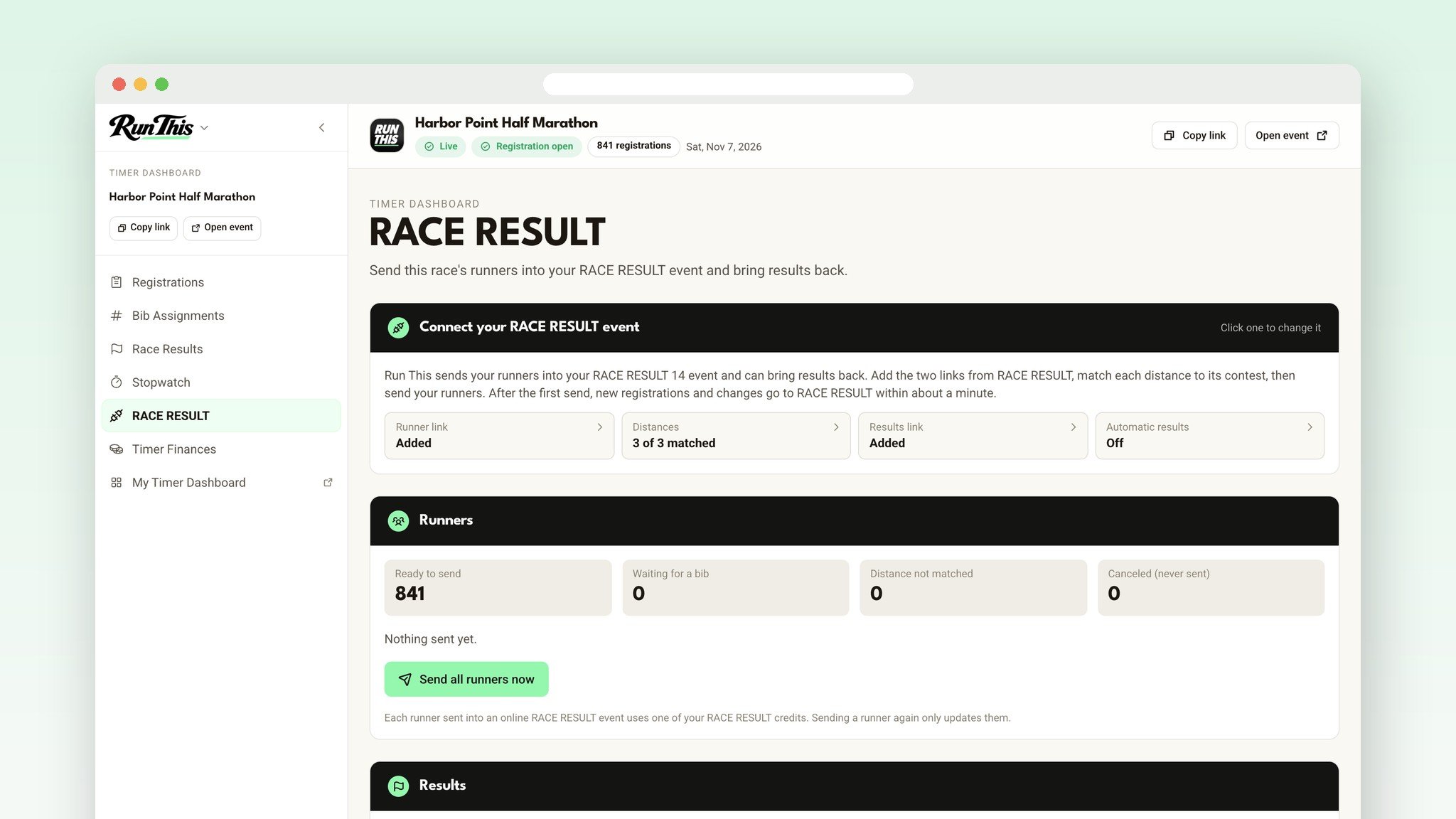
Task: Click external link icon on My Timer Dashboard
Action: pos(328,483)
